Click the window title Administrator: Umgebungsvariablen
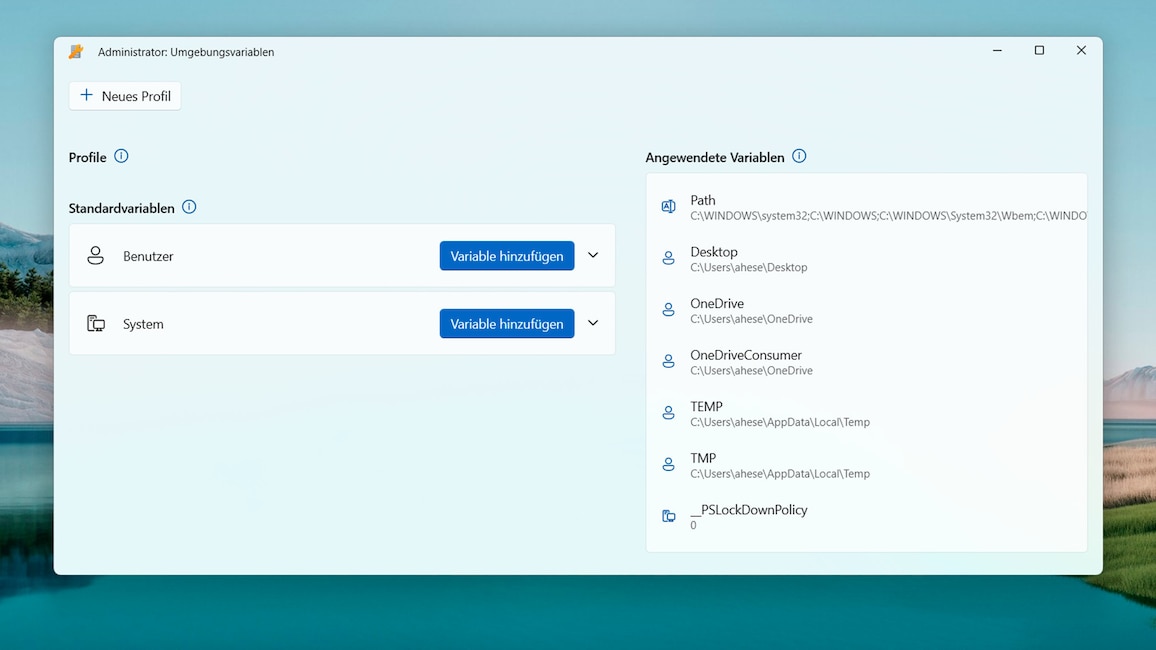This screenshot has width=1156, height=650. [186, 52]
